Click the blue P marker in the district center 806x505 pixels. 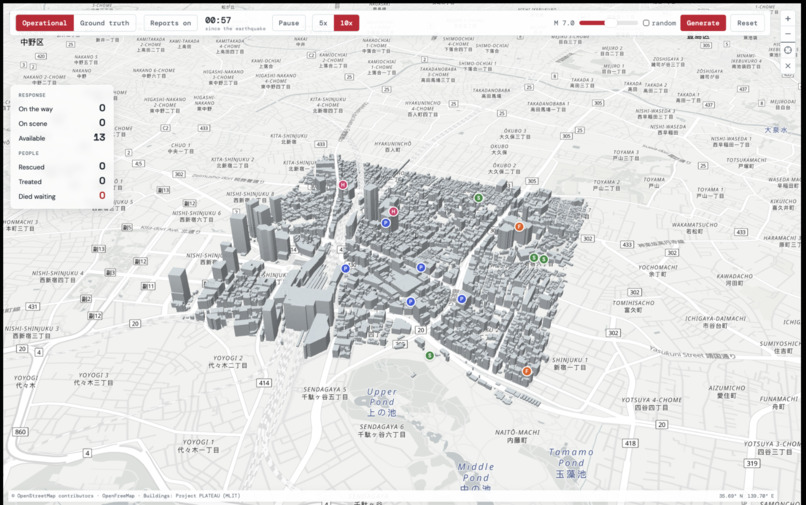click(x=421, y=267)
